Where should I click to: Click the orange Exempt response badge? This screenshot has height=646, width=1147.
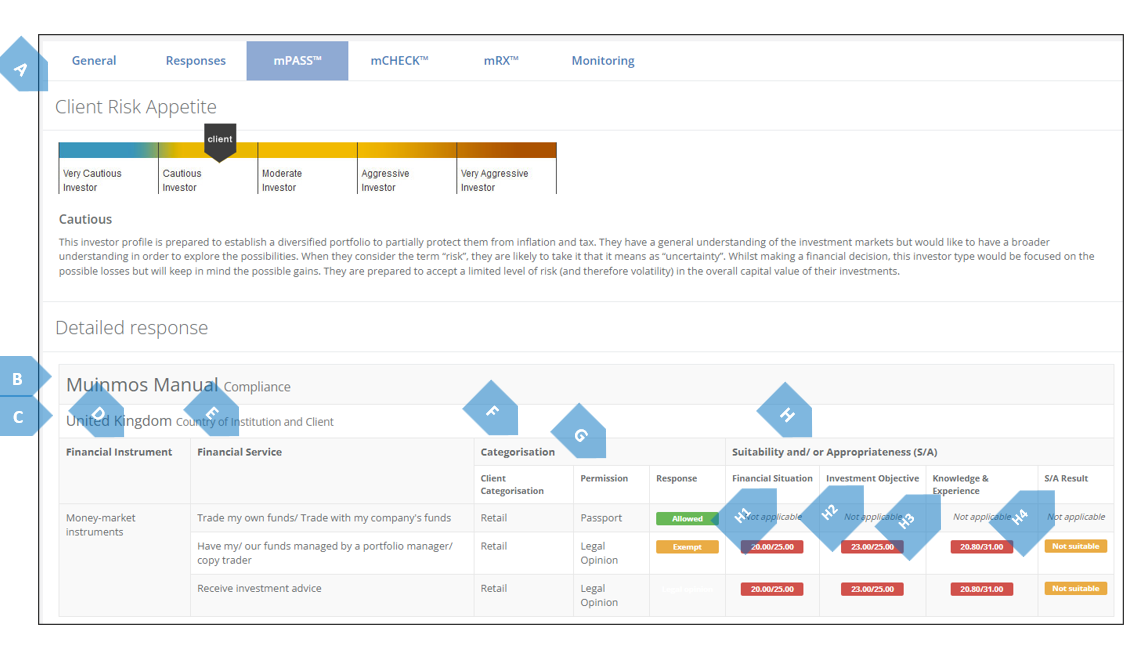pos(687,547)
